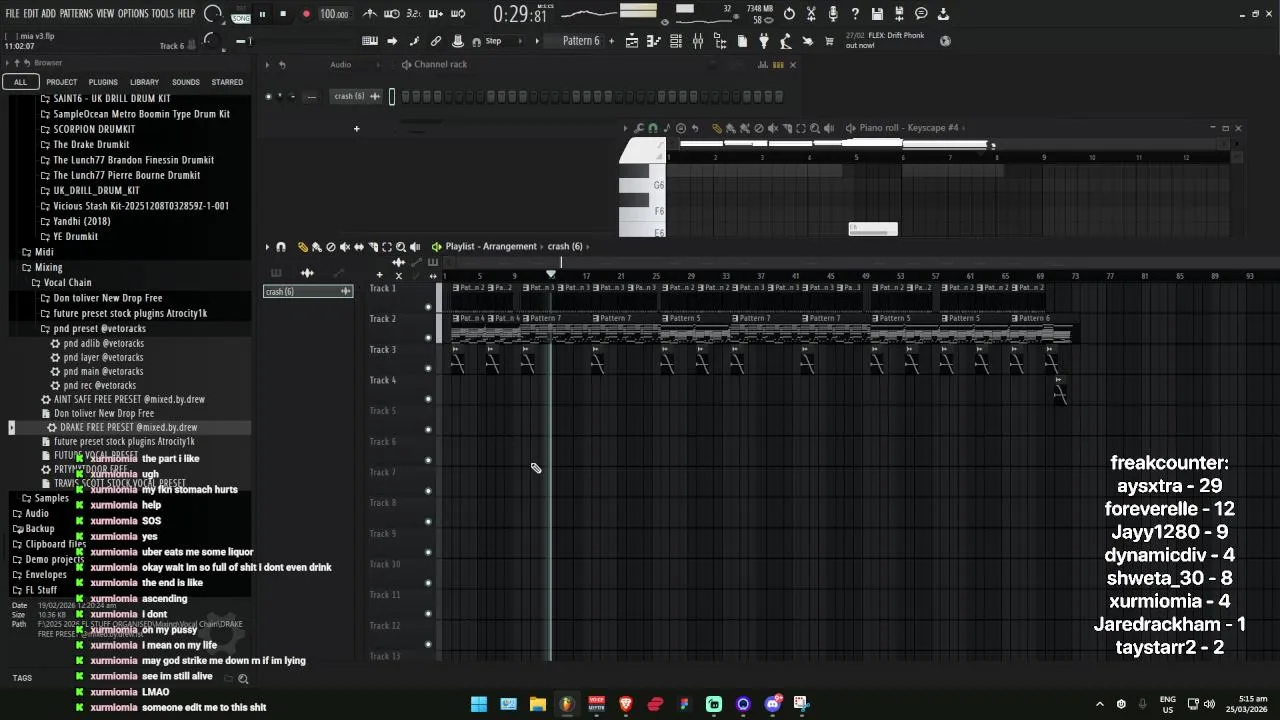Open the OPTIONS menu
Screen dimensions: 1280x720
click(133, 14)
